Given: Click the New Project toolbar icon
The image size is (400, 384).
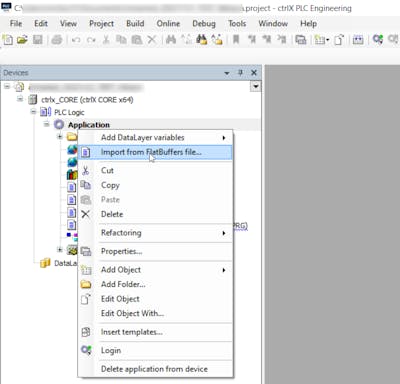Looking at the screenshot, I should point(7,40).
